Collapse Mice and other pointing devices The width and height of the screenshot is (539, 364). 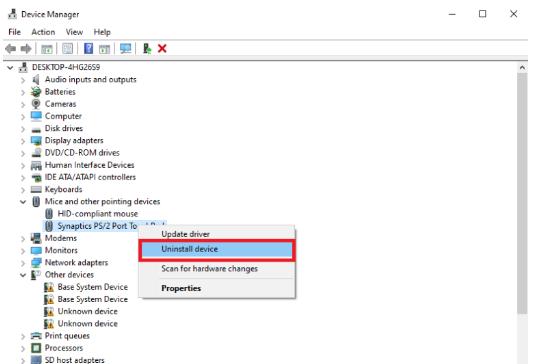click(x=23, y=202)
